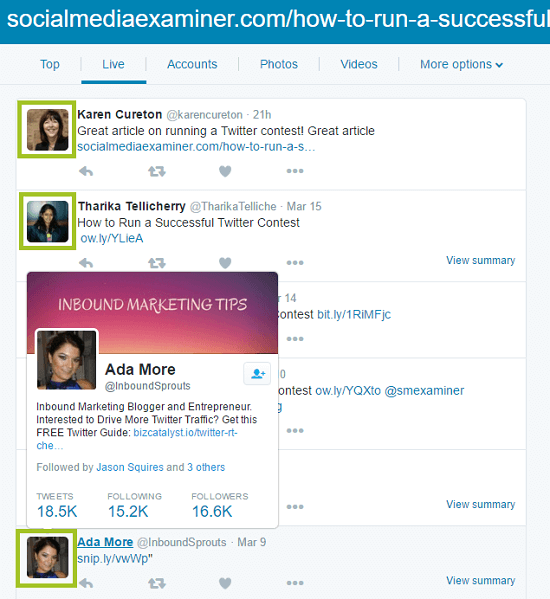Open Tharika Tellicherry's profile picture
The width and height of the screenshot is (550, 599).
tap(47, 221)
